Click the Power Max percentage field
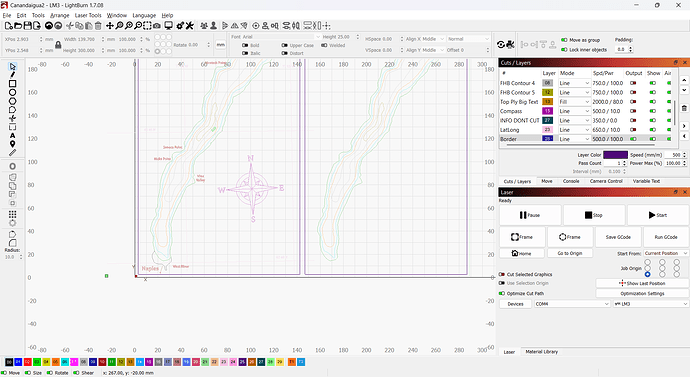The height and width of the screenshot is (377, 690). click(672, 163)
